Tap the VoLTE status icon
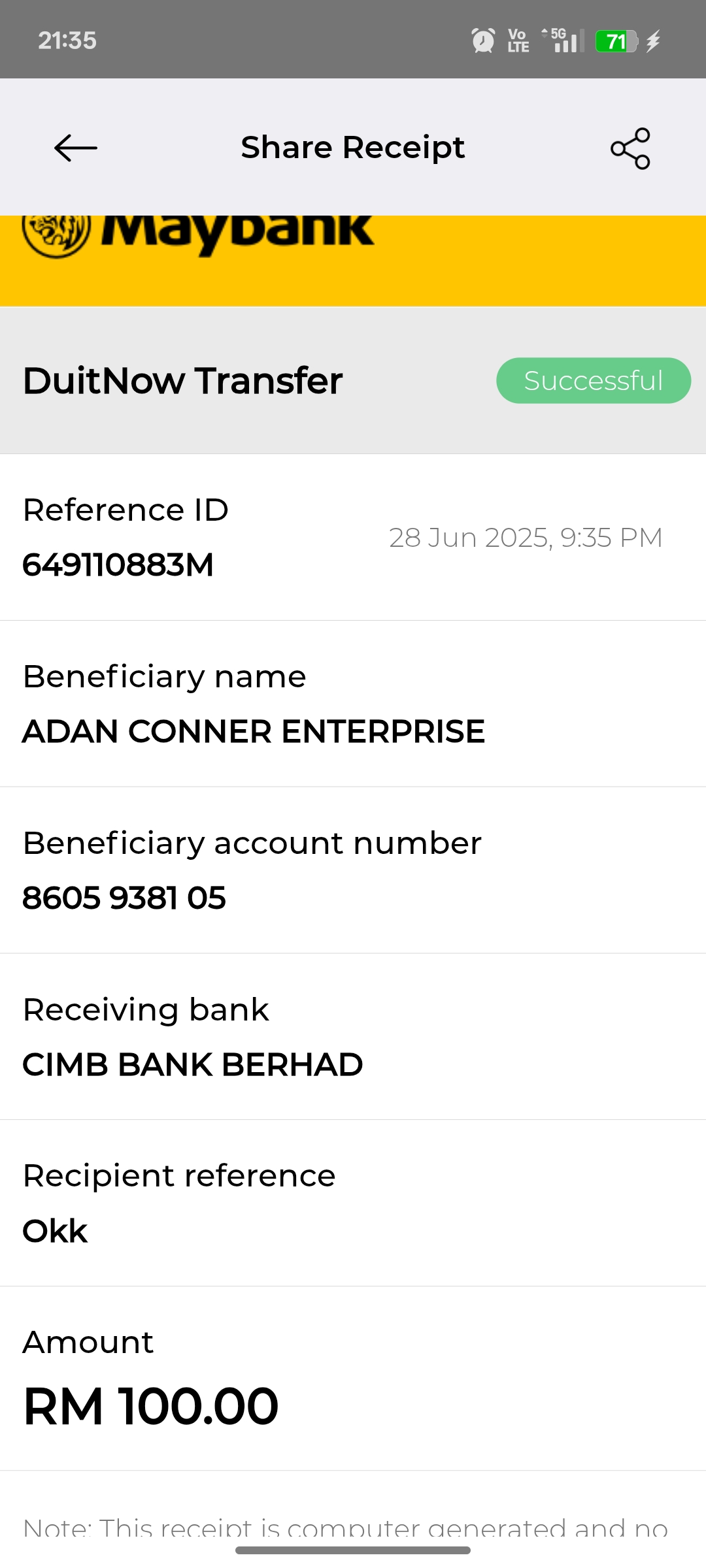 (x=518, y=41)
